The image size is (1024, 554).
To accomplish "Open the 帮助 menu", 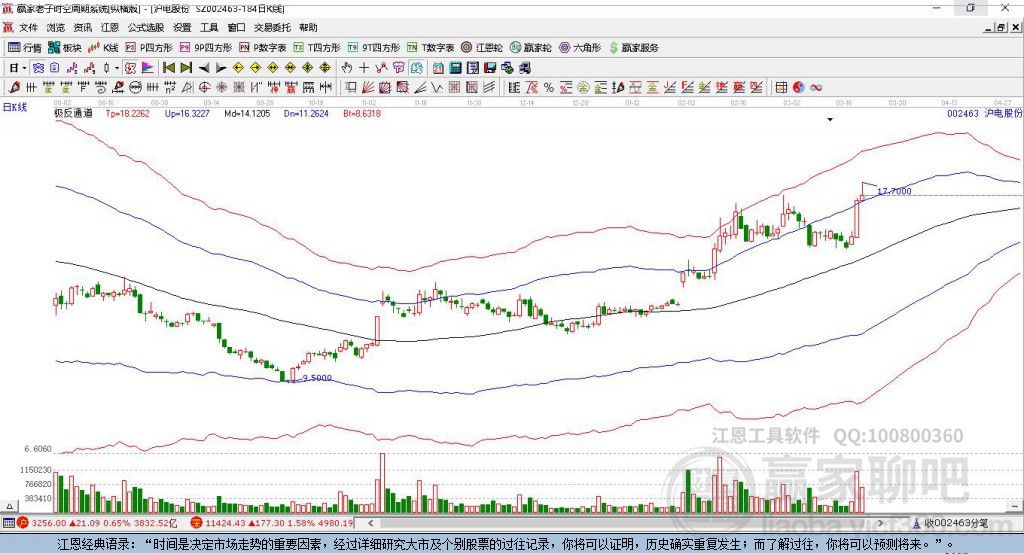I will pos(308,27).
